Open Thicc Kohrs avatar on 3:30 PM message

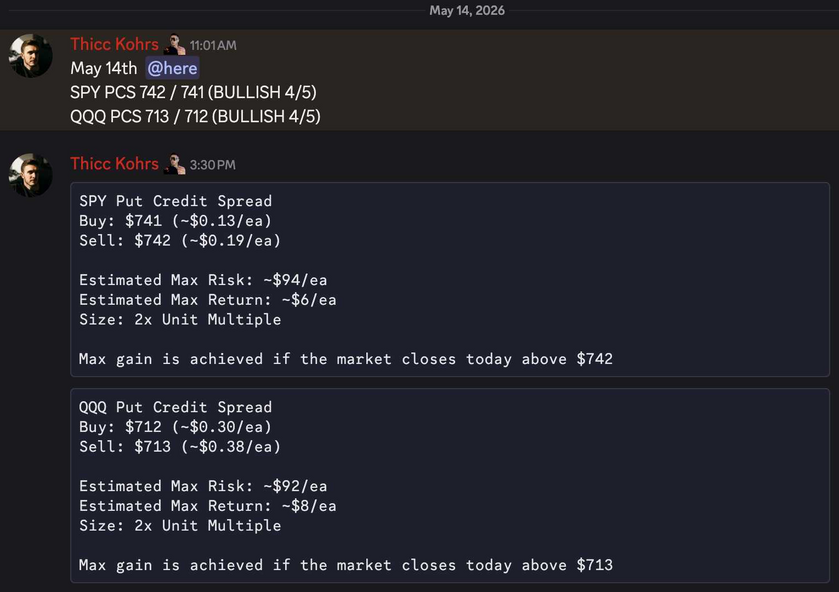coord(30,175)
